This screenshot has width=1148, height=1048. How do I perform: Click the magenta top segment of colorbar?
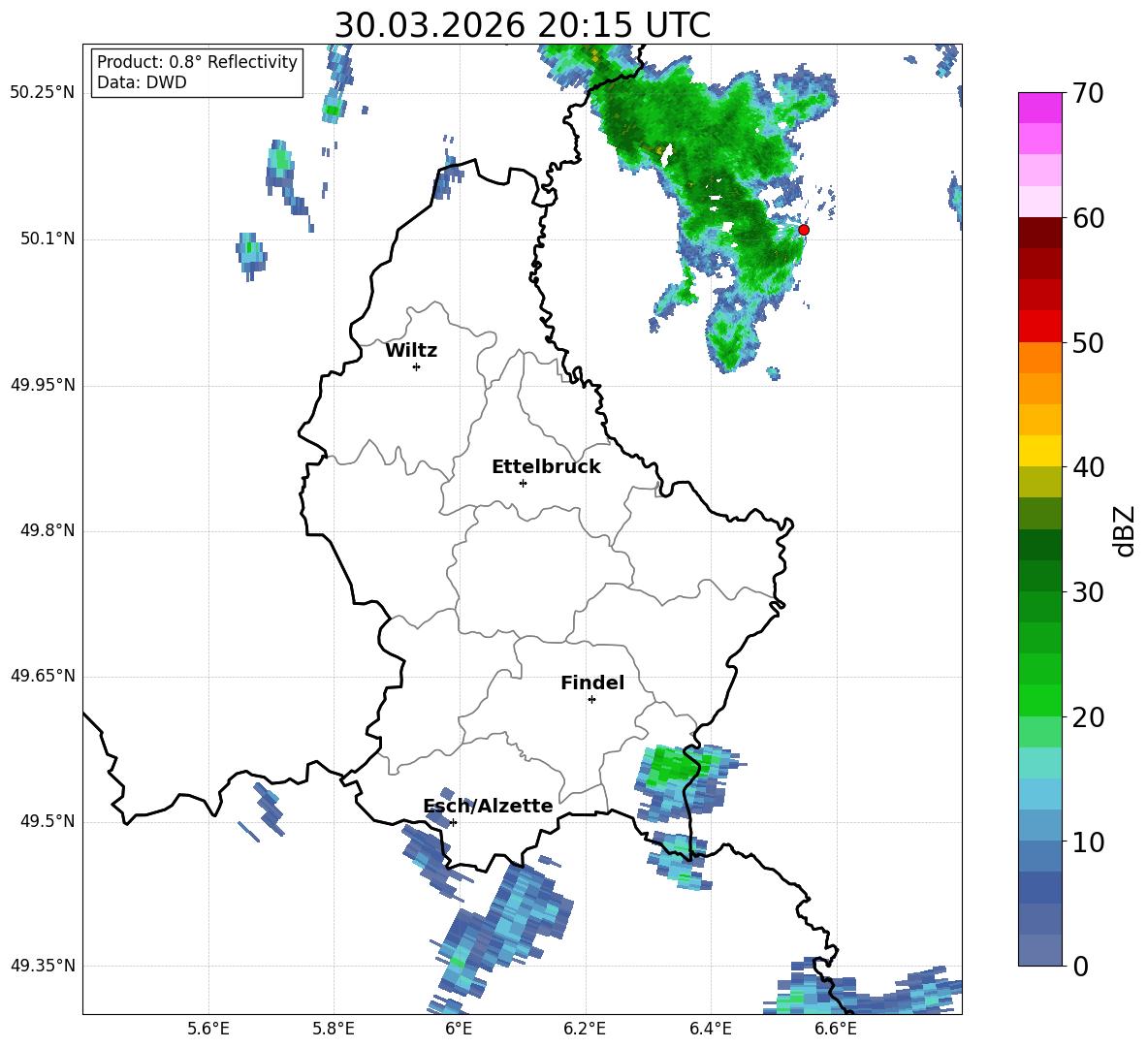(1039, 108)
